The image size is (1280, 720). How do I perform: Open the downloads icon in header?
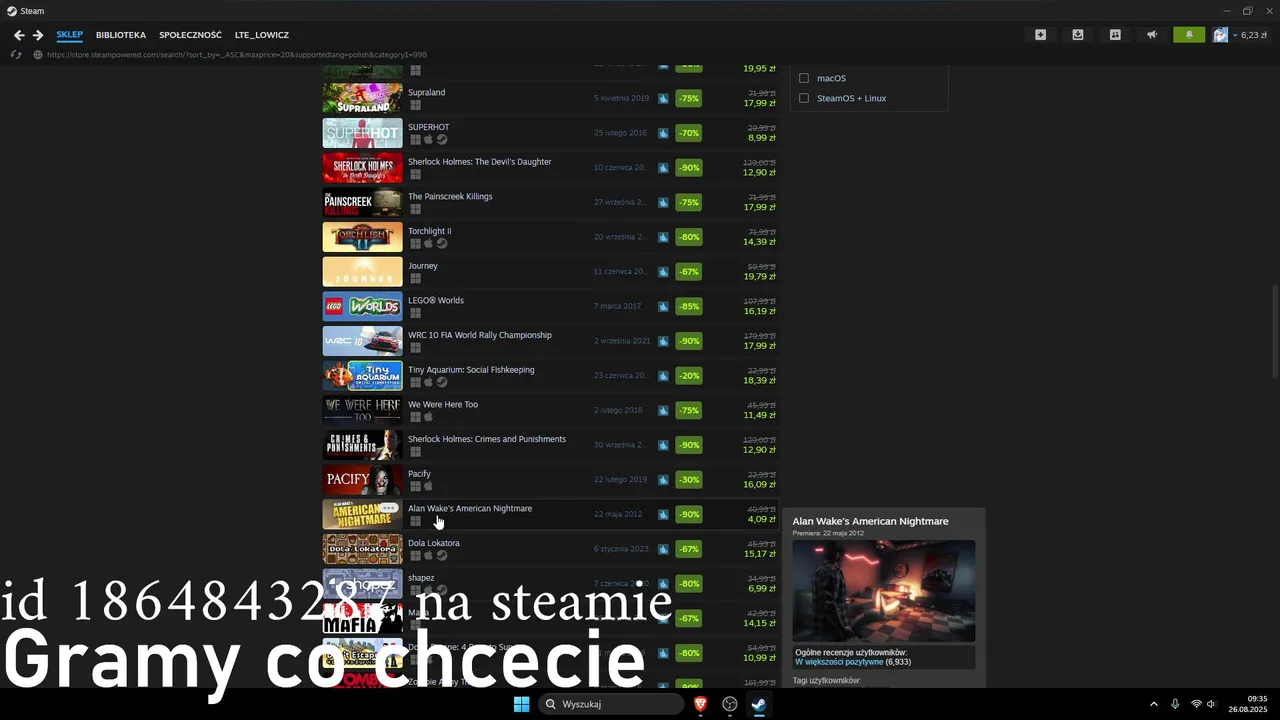(1077, 35)
